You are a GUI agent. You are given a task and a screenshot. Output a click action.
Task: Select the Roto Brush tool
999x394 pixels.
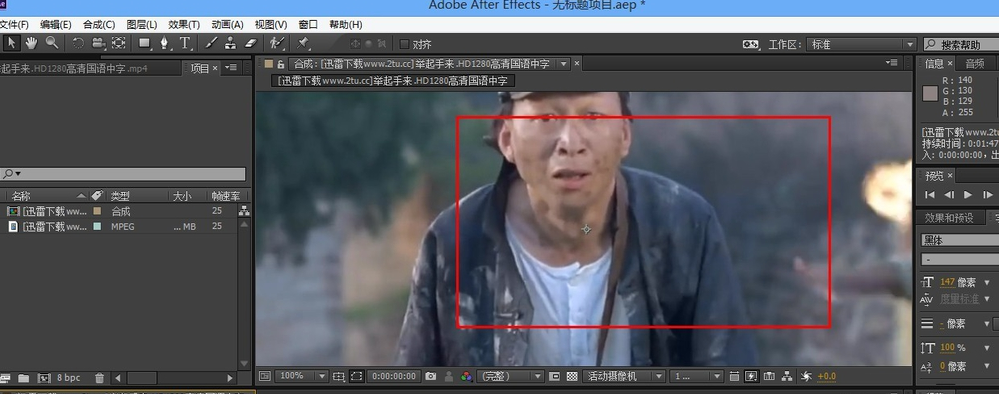point(276,43)
